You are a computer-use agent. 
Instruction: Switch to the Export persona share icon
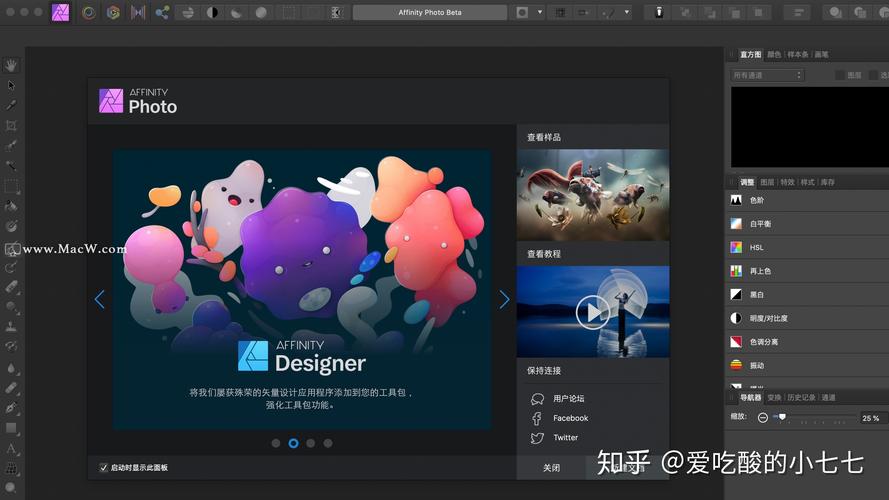click(162, 12)
